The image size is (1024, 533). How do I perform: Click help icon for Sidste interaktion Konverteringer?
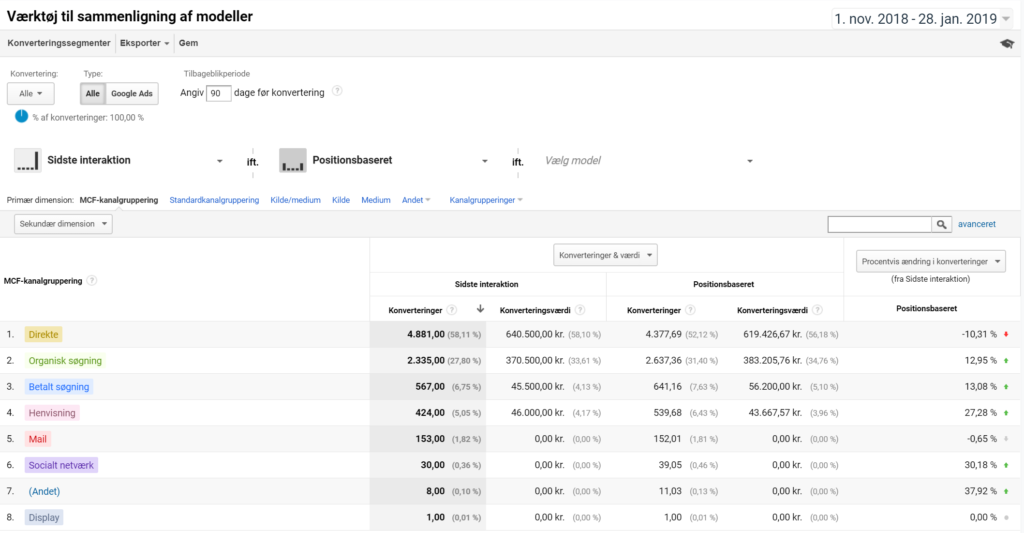tap(451, 310)
